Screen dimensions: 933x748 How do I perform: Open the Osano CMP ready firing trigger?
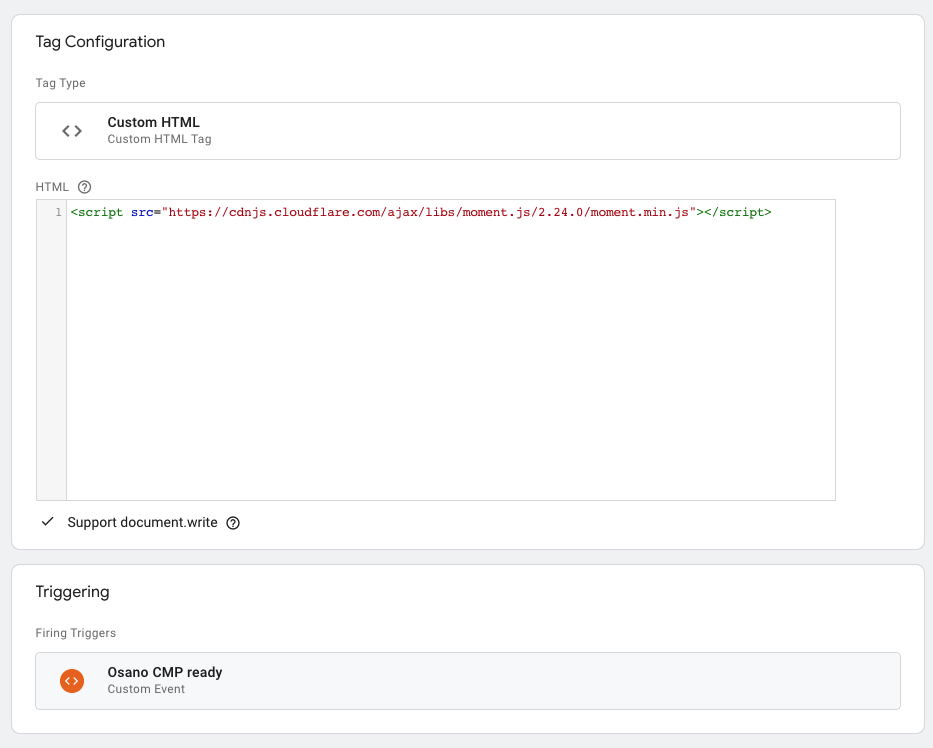[x=468, y=681]
